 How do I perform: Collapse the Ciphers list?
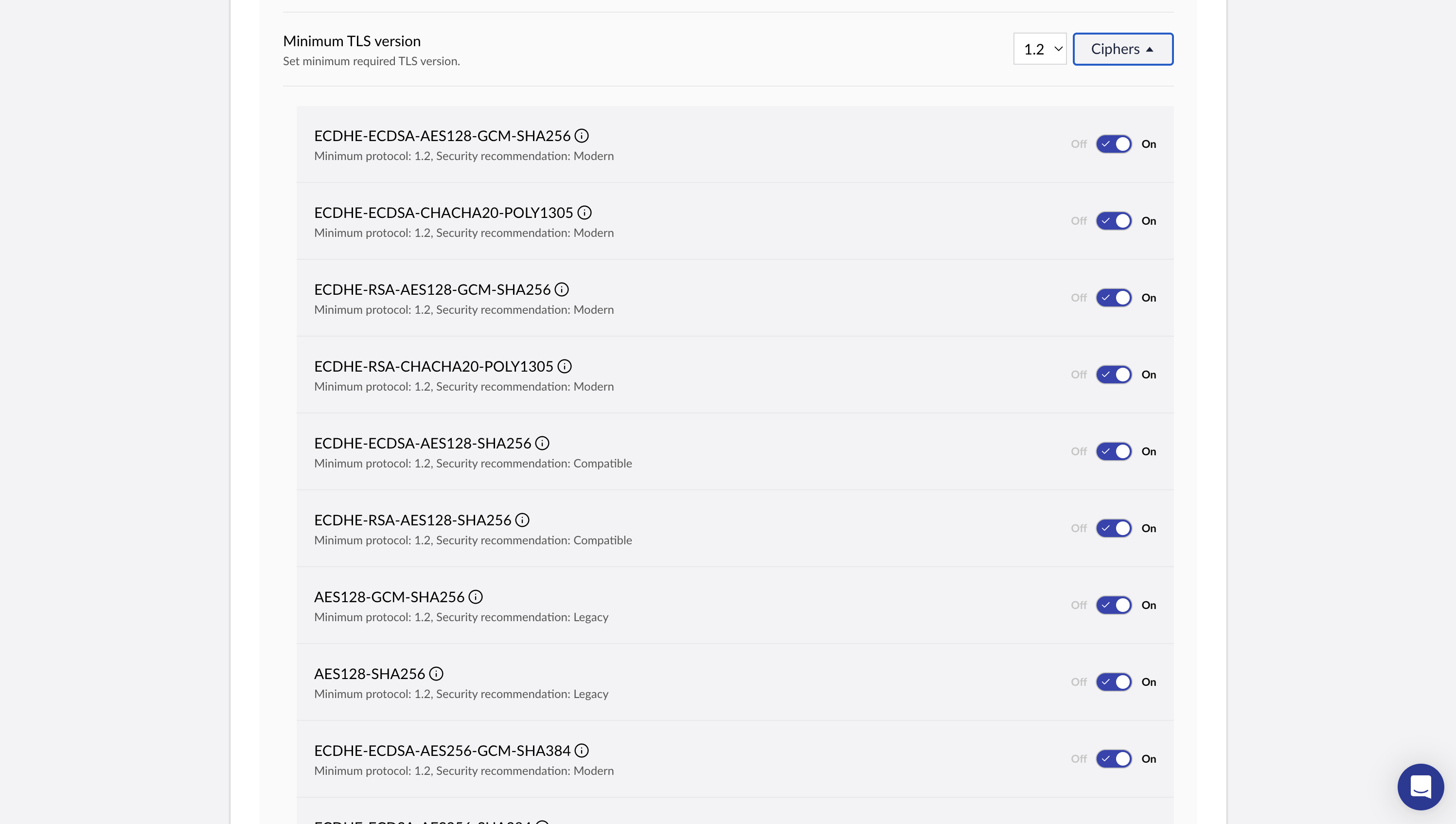[1123, 49]
